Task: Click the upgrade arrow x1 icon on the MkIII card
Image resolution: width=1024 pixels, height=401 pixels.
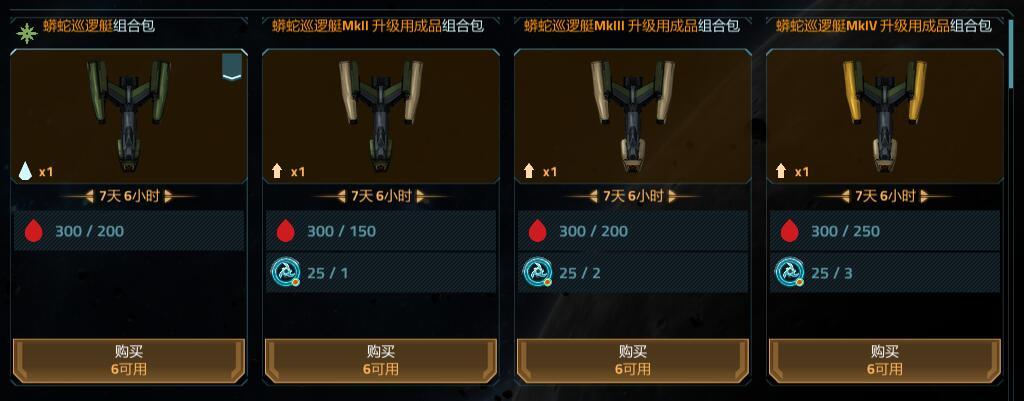Action: [529, 172]
